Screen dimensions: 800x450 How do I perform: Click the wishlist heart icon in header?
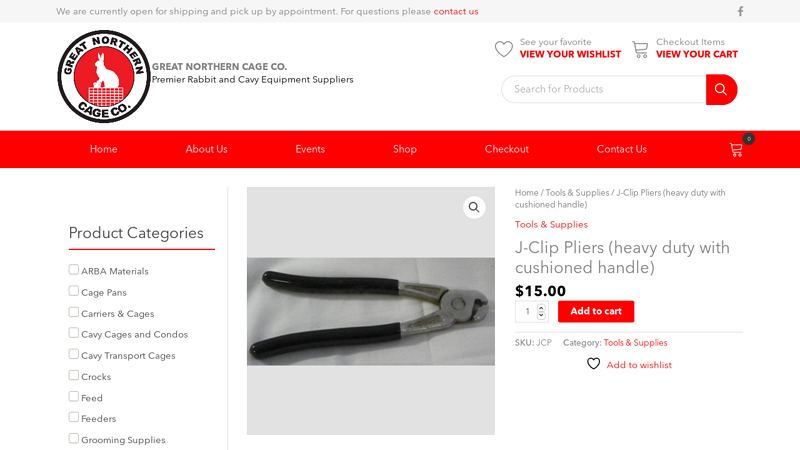[x=504, y=49]
